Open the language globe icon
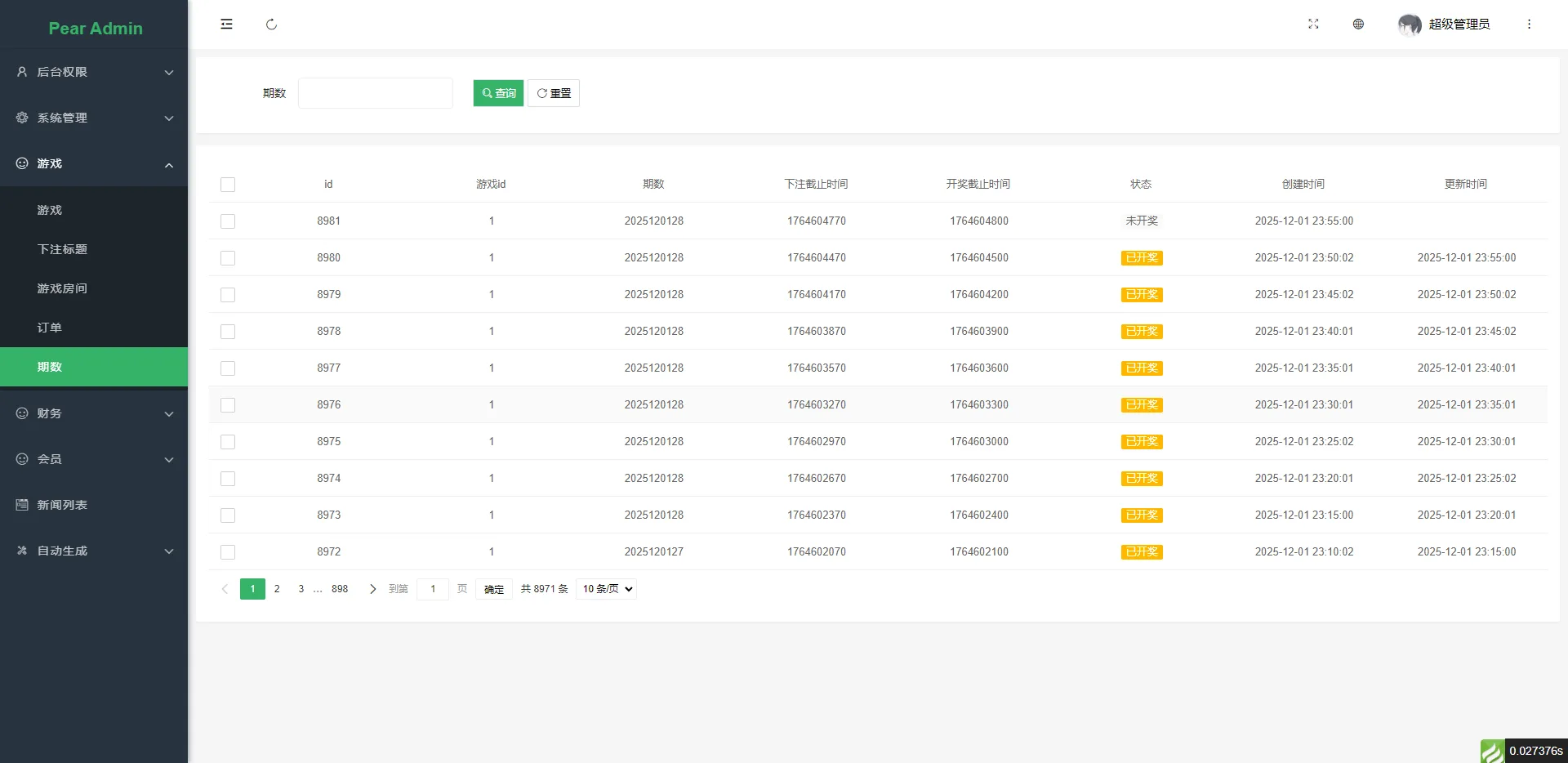This screenshot has height=763, width=1568. tap(1358, 25)
